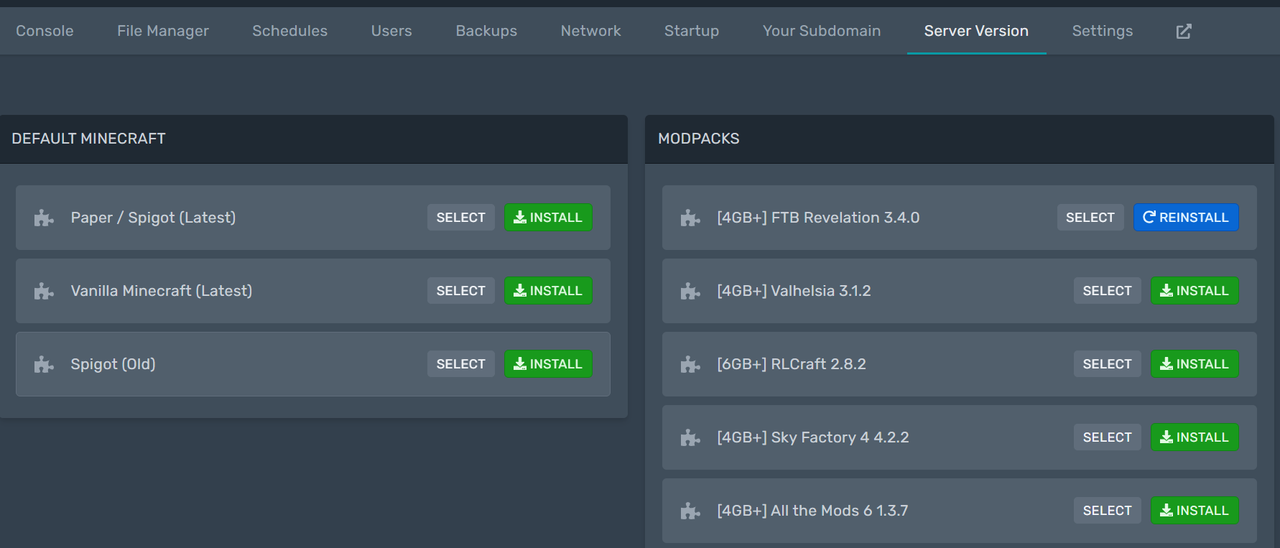Open the Users tab
Screen dimensions: 1280x548
(391, 31)
